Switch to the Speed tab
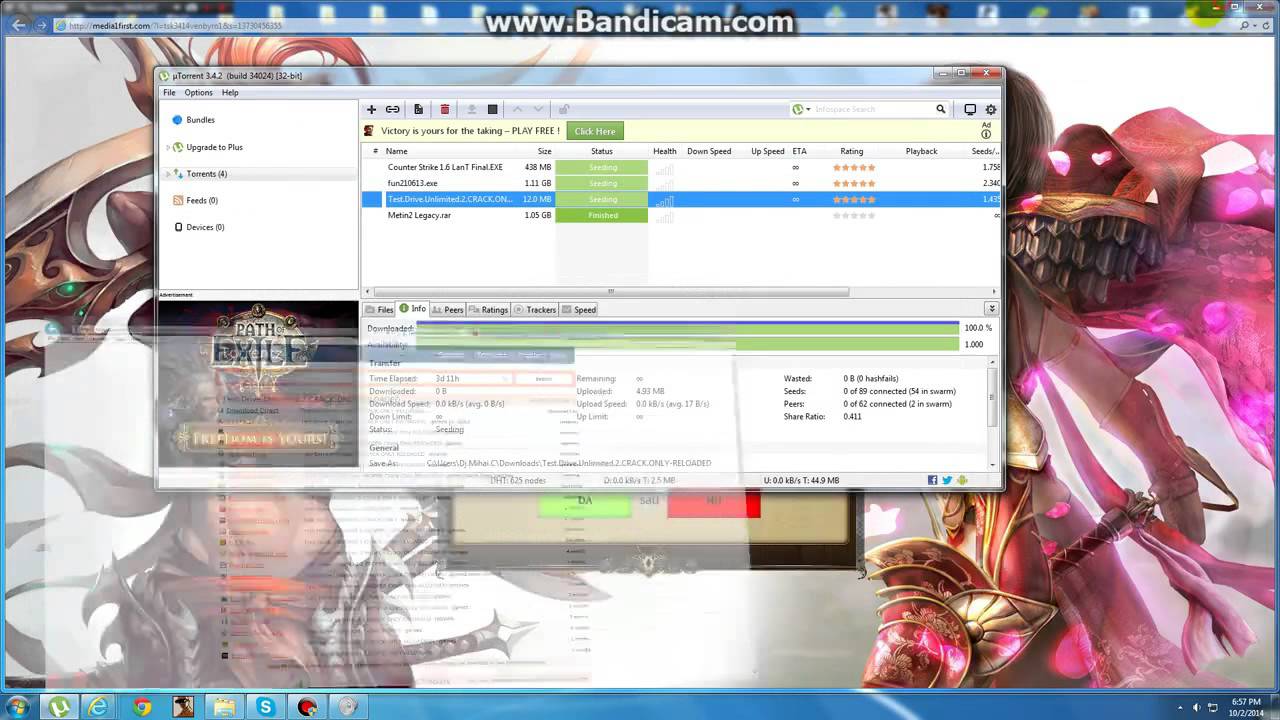The height and width of the screenshot is (720, 1280). (x=579, y=310)
